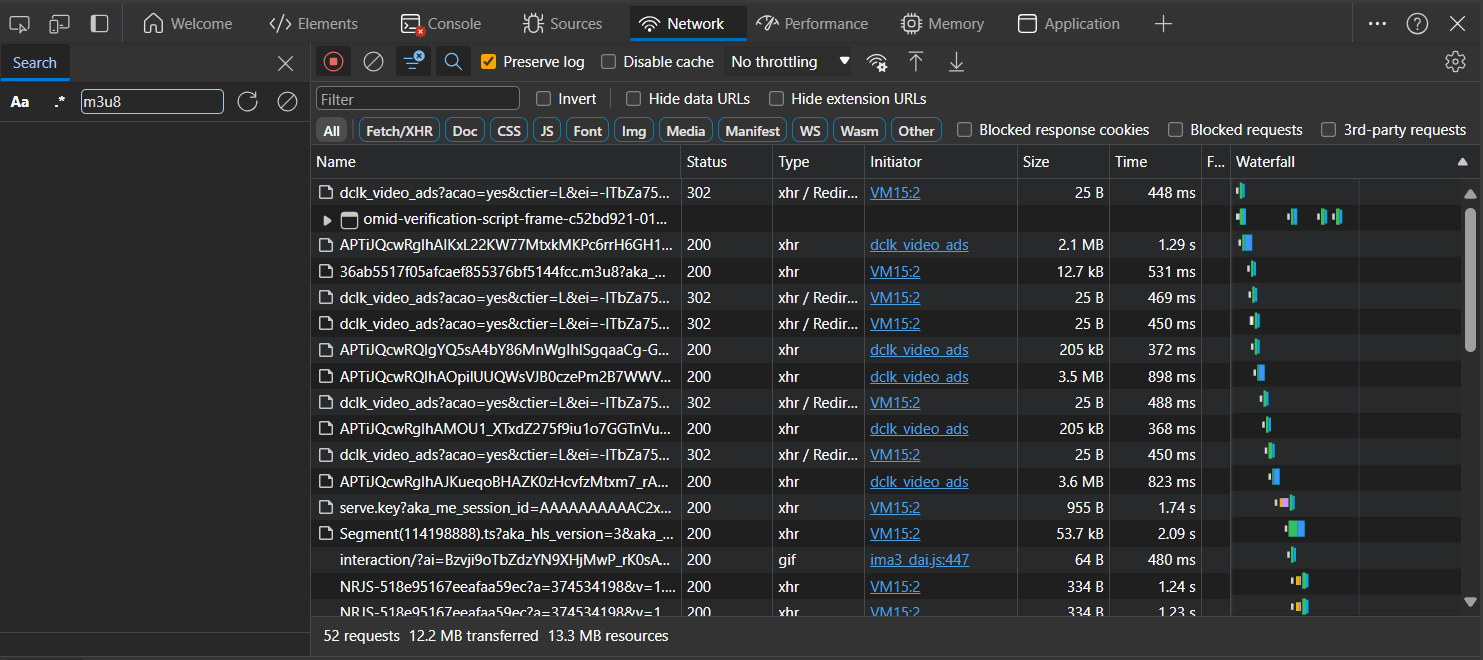Open the more tools plus button
The width and height of the screenshot is (1483, 660).
[x=1162, y=24]
